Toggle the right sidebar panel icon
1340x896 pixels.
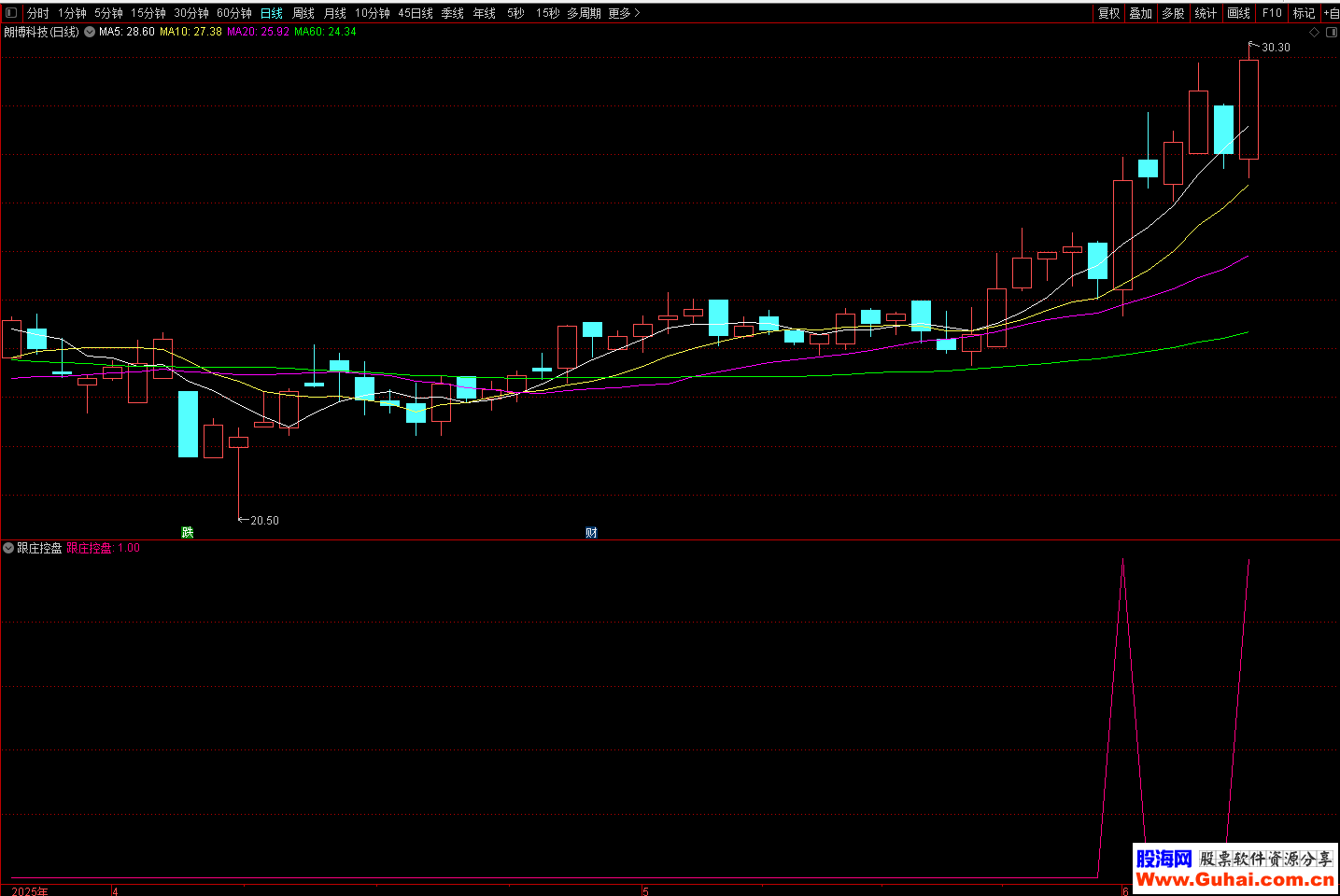pyautogui.click(x=1332, y=32)
